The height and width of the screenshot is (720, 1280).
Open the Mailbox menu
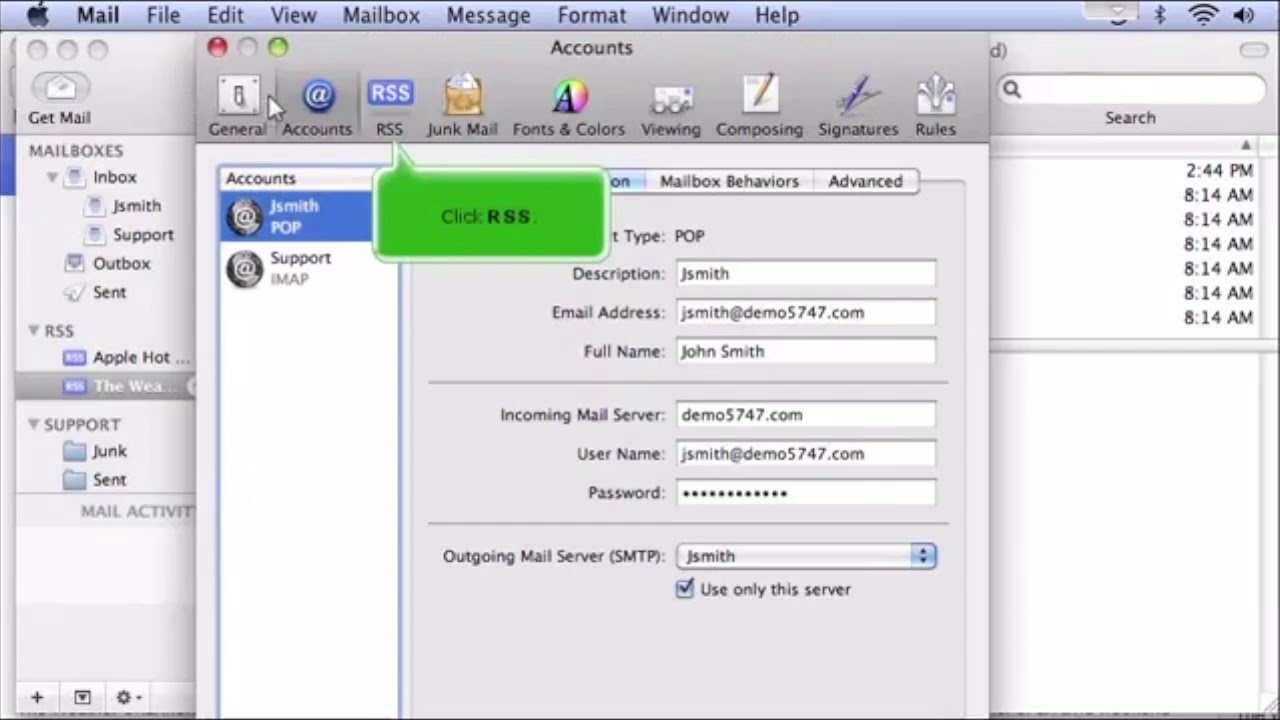click(x=381, y=15)
